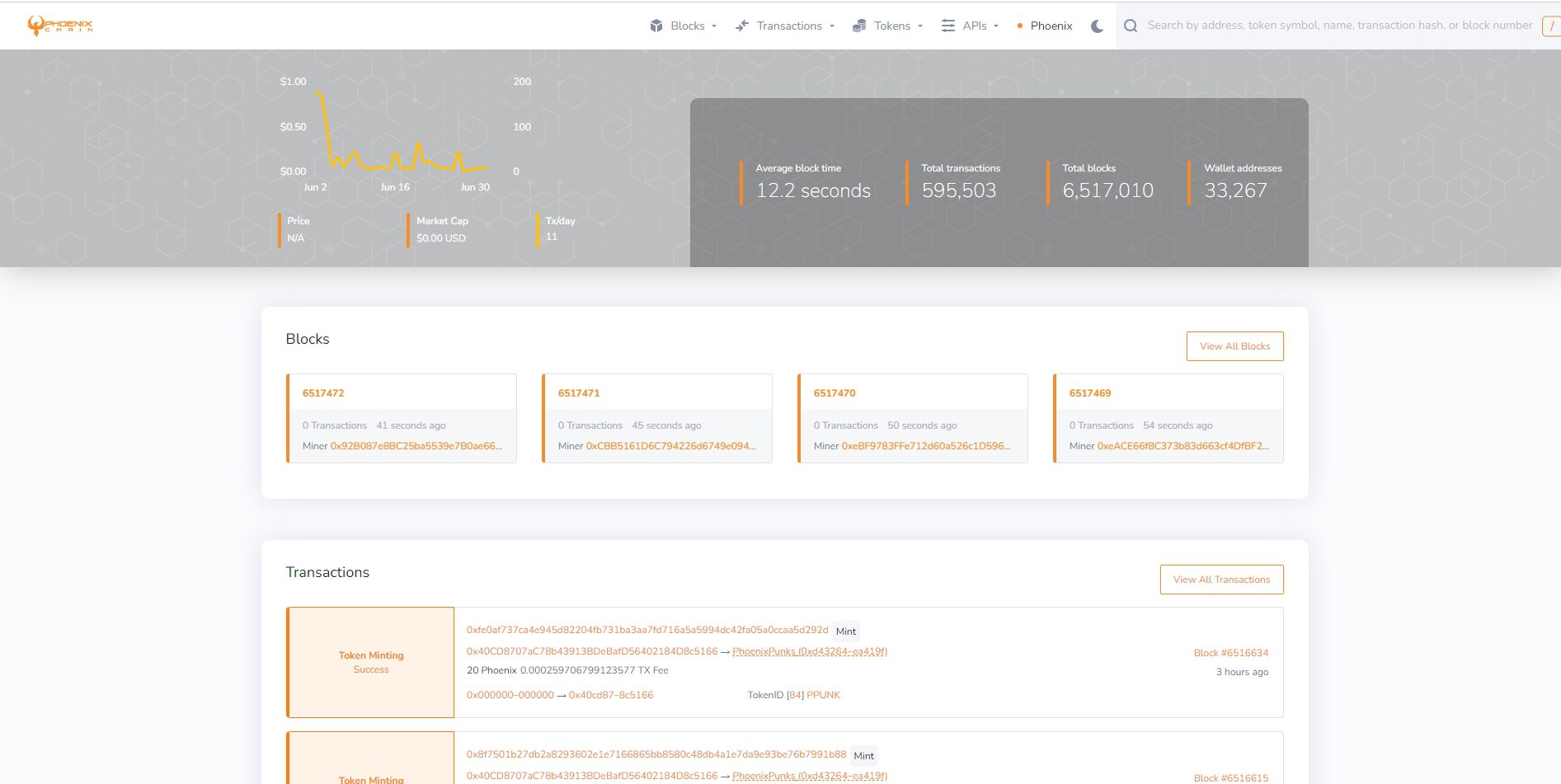Click View All Transactions button
This screenshot has width=1561, height=784.
click(1221, 580)
